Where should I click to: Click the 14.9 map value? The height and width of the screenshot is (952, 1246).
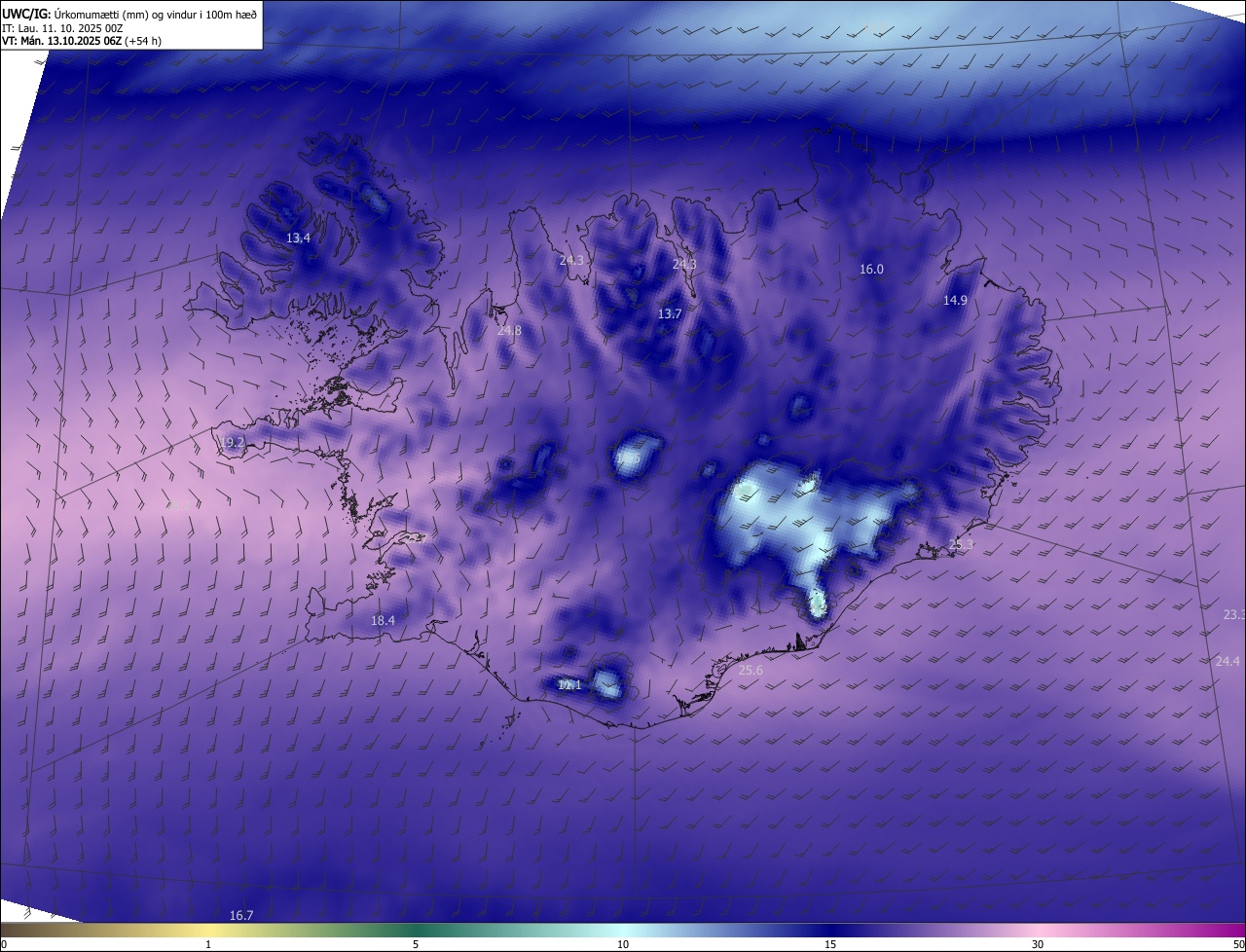955,300
